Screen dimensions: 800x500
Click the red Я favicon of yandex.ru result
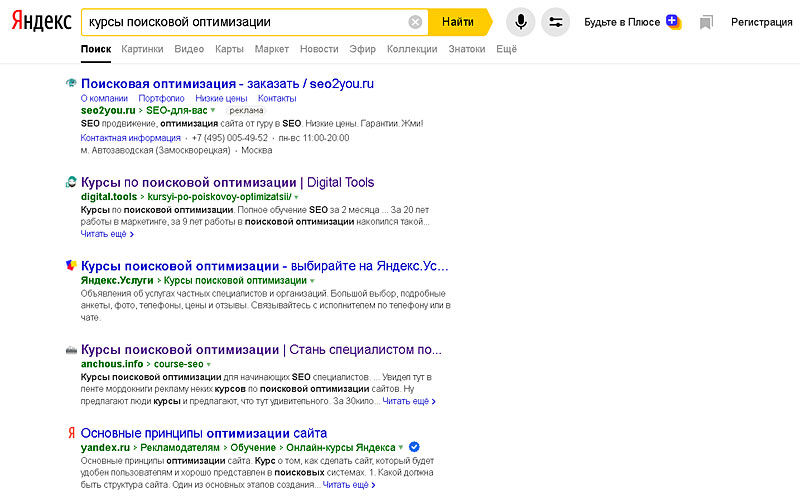[71, 433]
